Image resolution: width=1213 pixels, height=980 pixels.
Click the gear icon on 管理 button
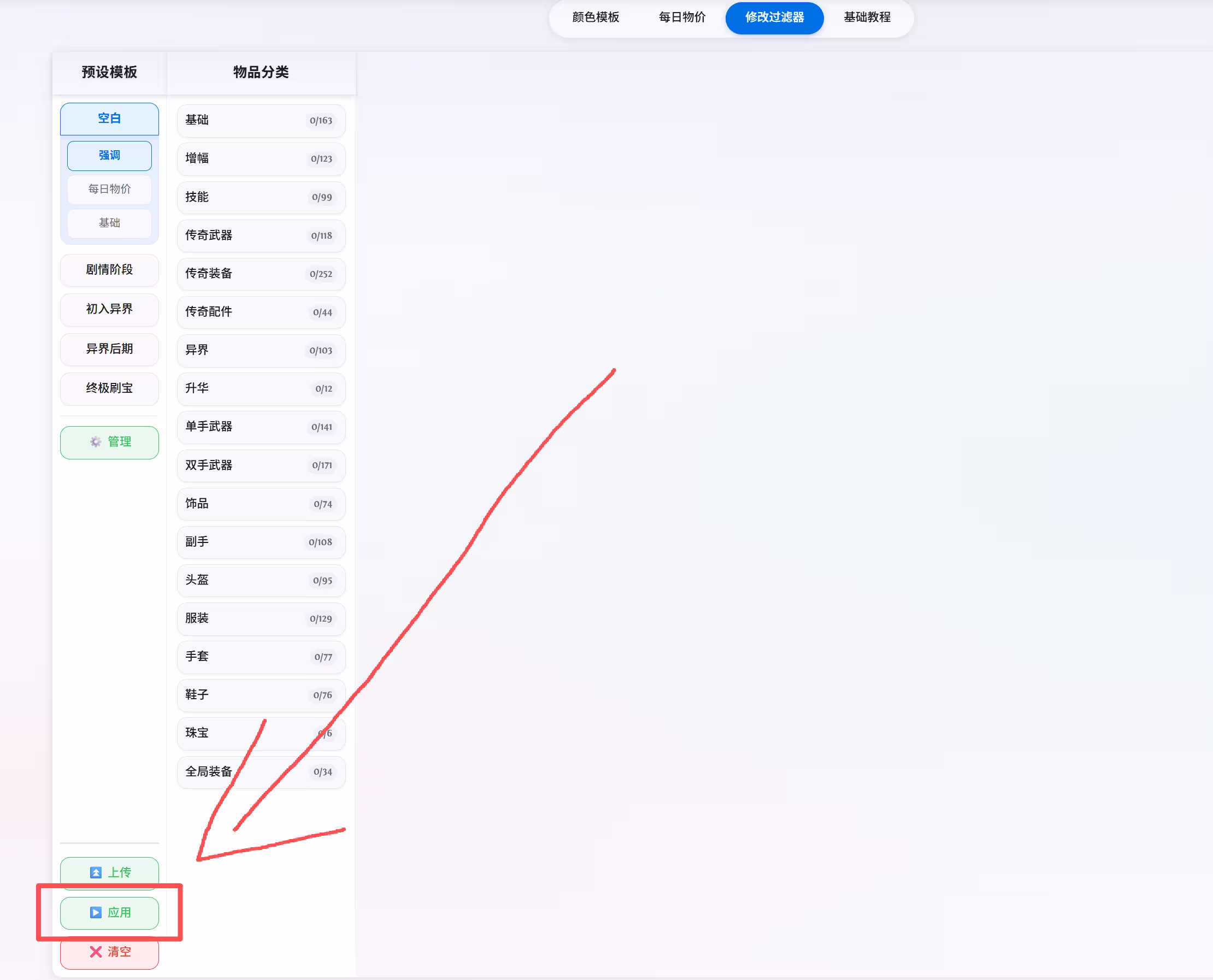(x=96, y=441)
